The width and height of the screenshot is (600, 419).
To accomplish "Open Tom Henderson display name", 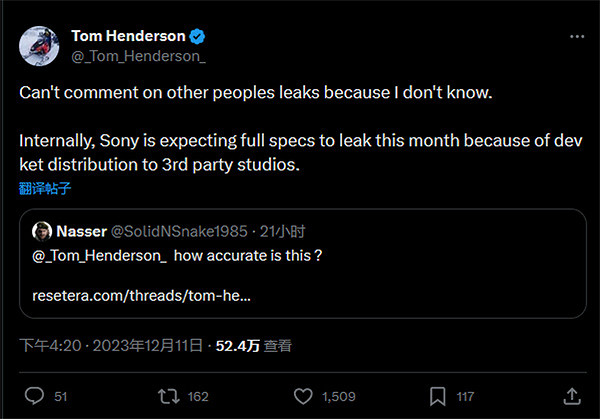I will [128, 36].
